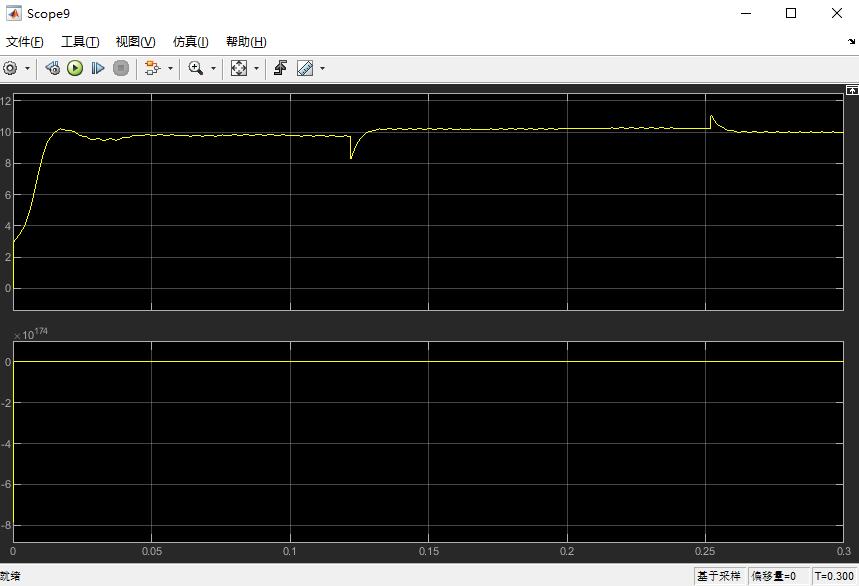This screenshot has width=859, height=586.
Task: Open the 文件(F) menu
Action: (24, 42)
